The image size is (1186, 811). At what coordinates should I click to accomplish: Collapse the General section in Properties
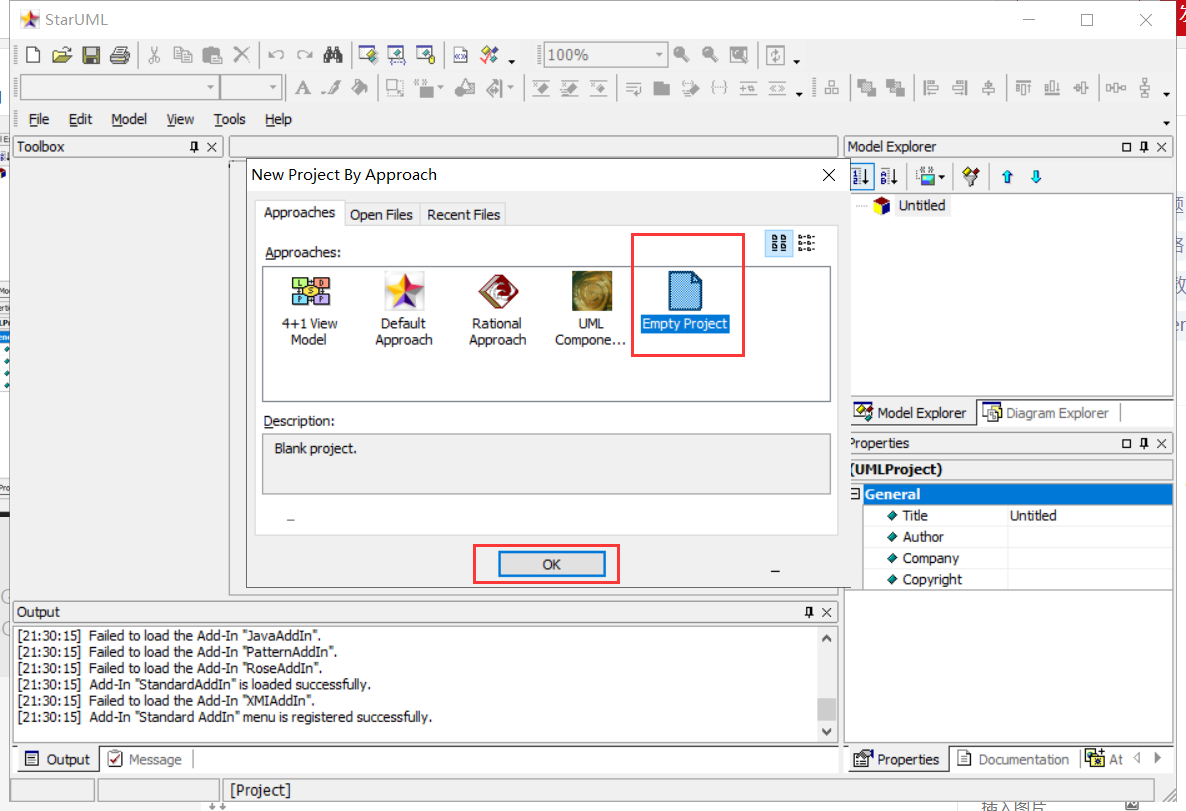point(855,494)
